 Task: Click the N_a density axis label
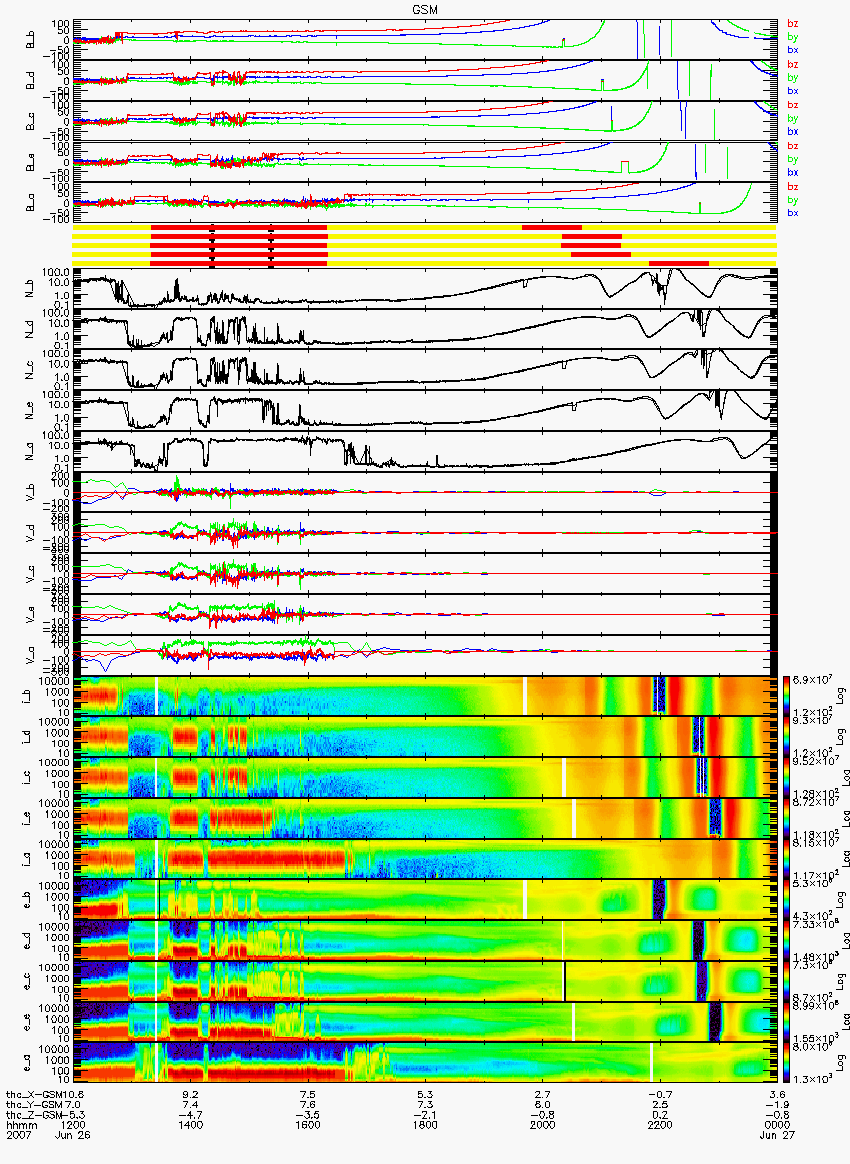click(31, 451)
